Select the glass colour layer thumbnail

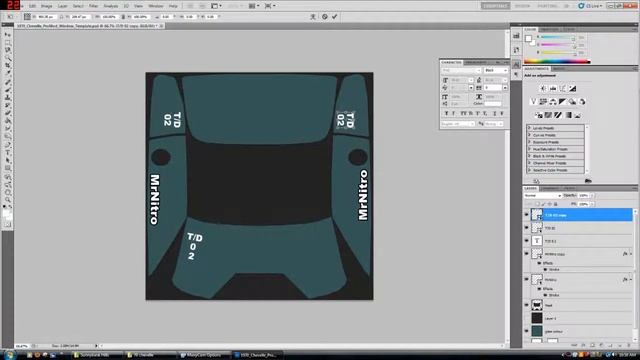(537, 331)
